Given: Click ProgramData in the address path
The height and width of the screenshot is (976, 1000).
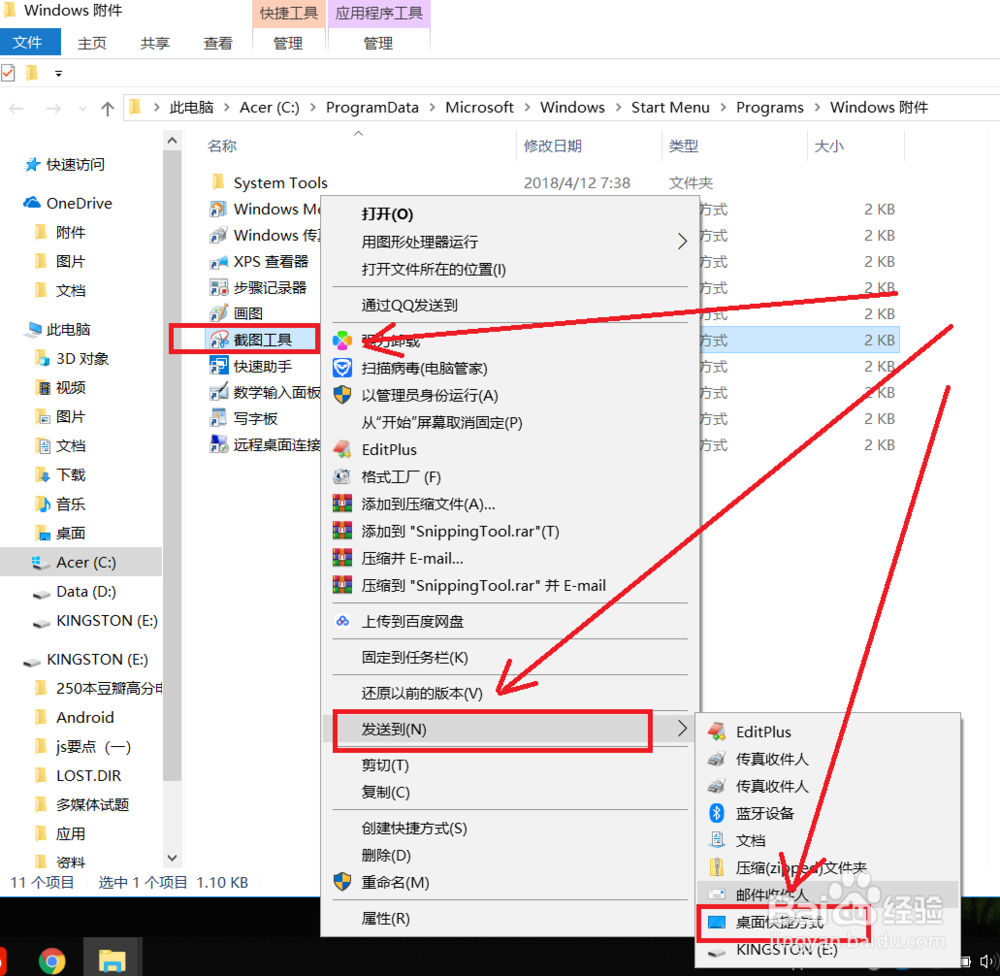Looking at the screenshot, I should 372,107.
